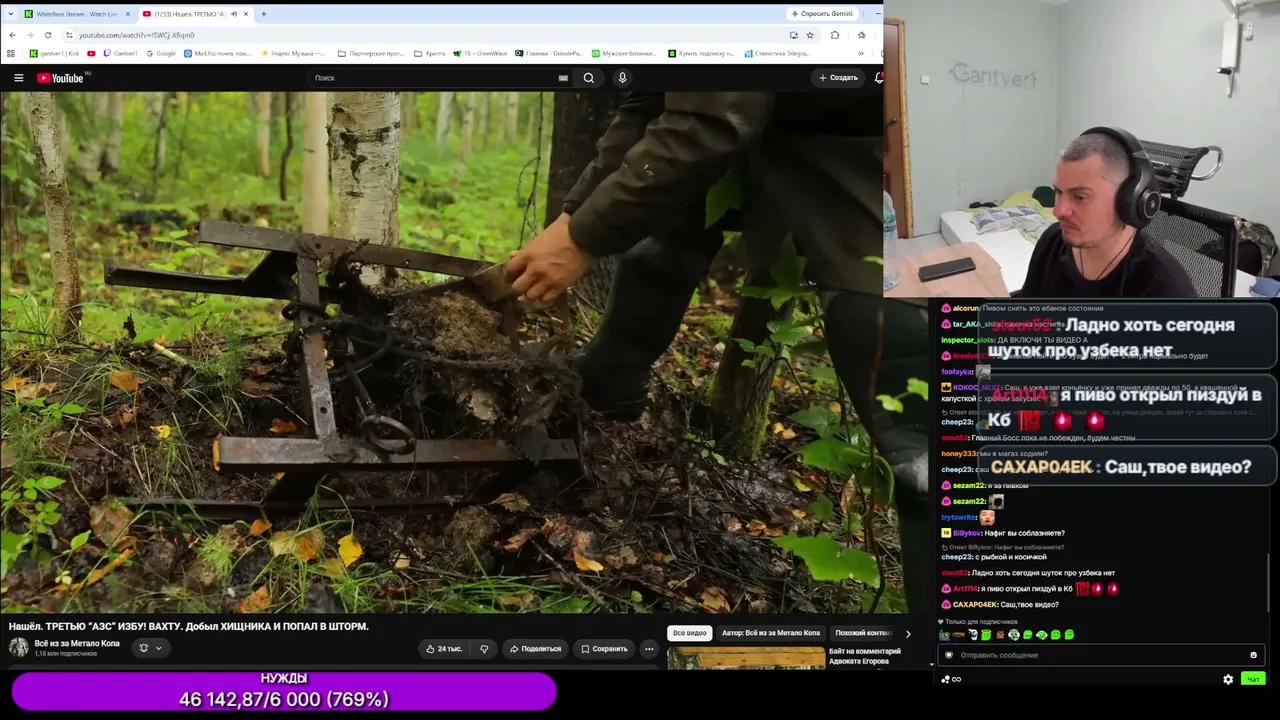Open the Mail.Ru bookmark
The width and height of the screenshot is (1280, 720).
(217, 53)
